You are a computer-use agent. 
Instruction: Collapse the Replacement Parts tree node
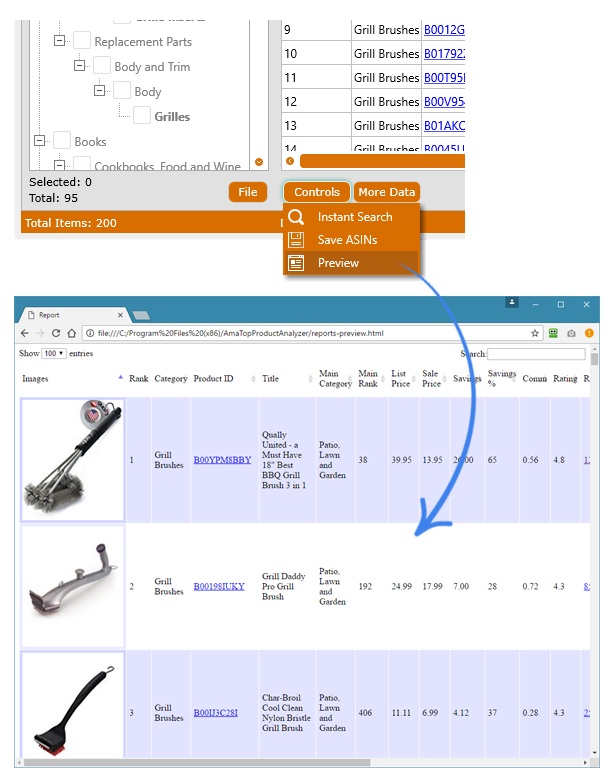click(x=59, y=40)
